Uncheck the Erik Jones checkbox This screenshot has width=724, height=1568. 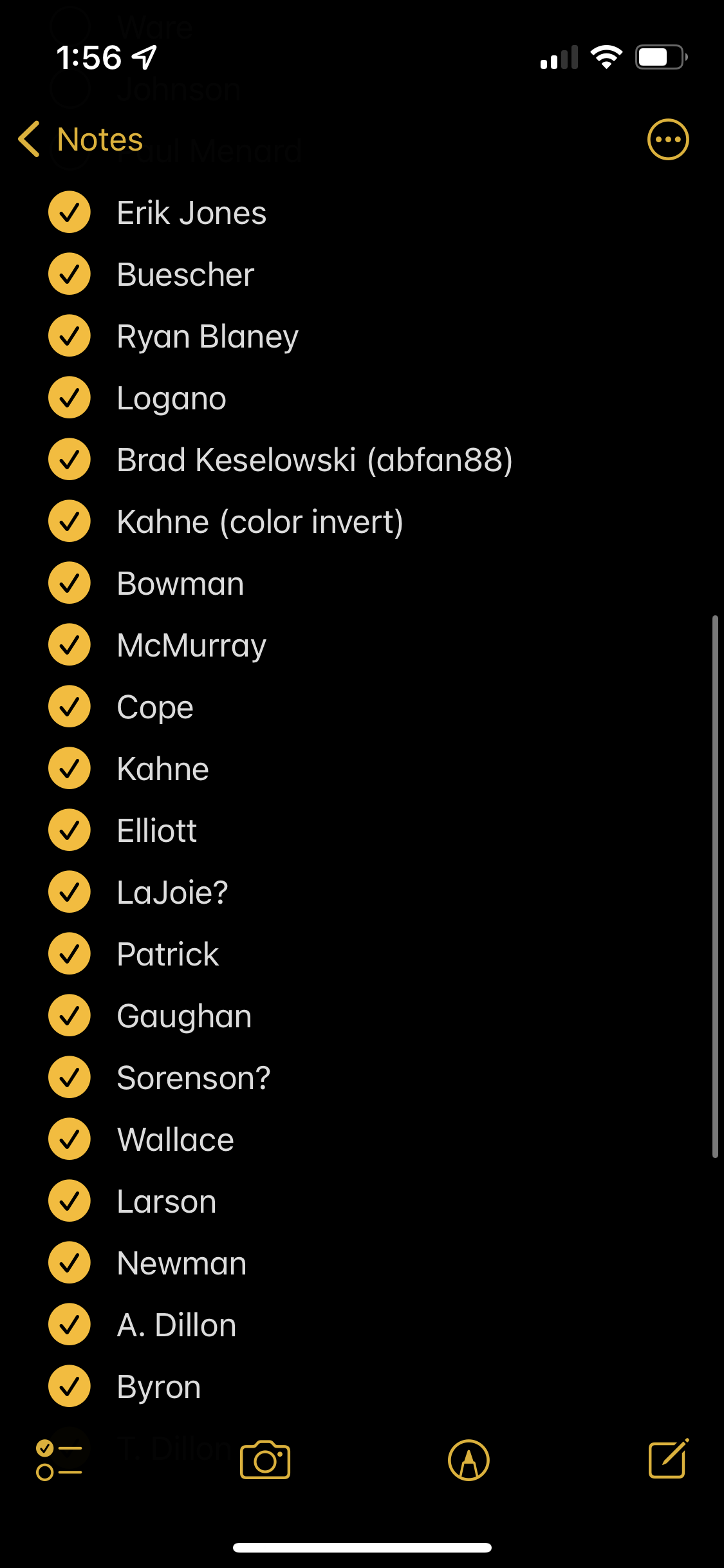(x=70, y=212)
